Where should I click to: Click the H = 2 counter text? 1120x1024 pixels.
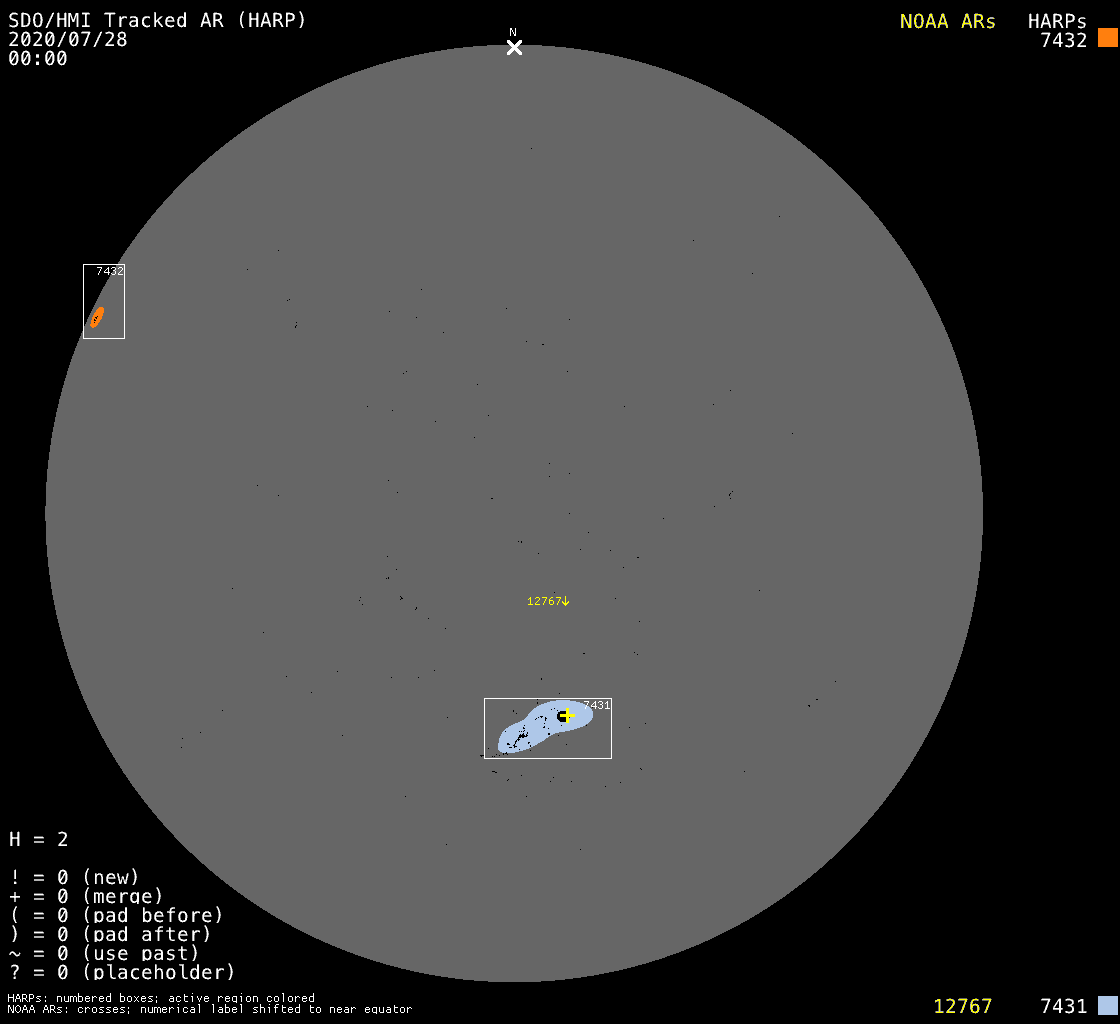(x=38, y=839)
